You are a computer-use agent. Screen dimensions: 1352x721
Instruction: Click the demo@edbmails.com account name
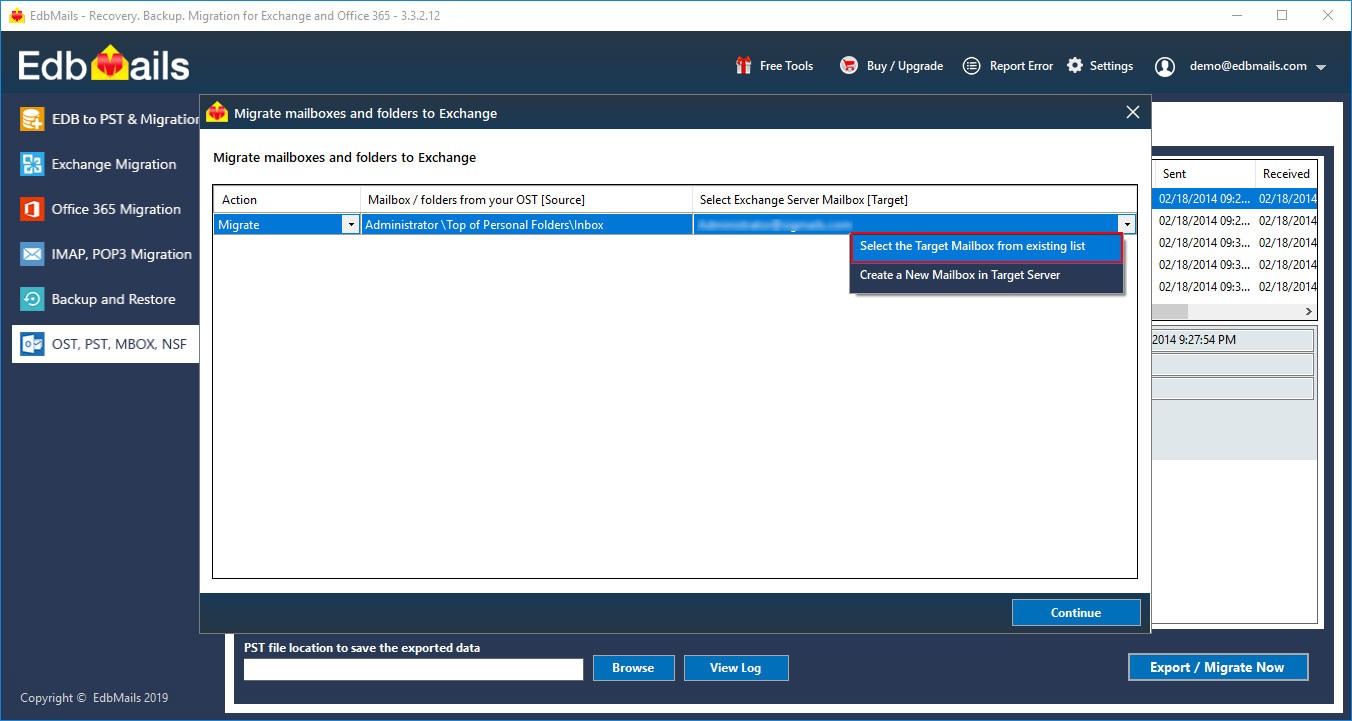coord(1248,66)
